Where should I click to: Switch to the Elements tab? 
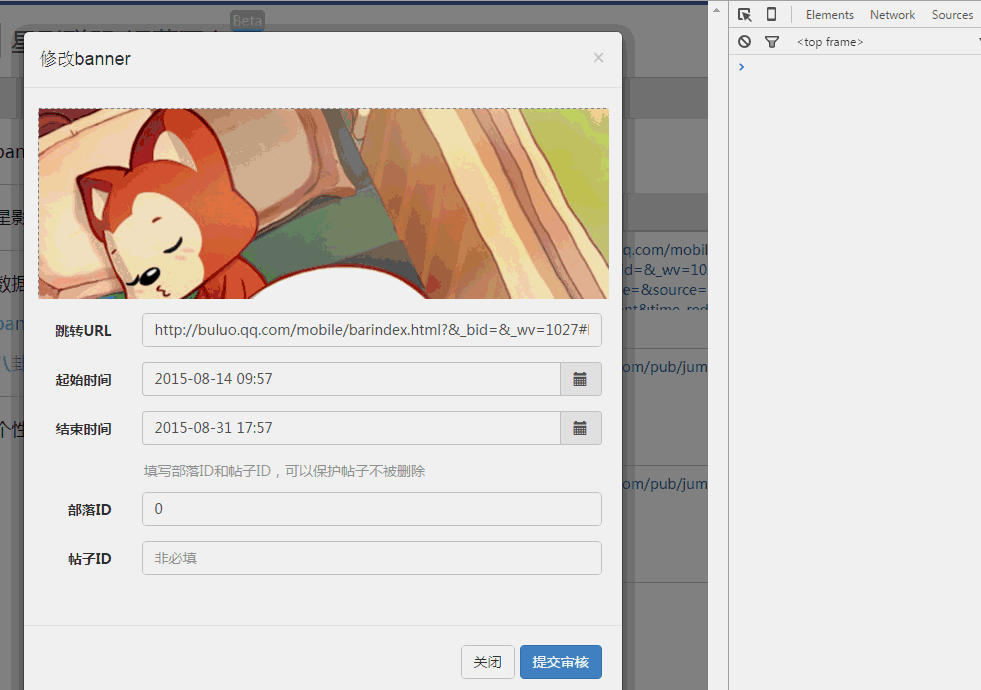[829, 15]
